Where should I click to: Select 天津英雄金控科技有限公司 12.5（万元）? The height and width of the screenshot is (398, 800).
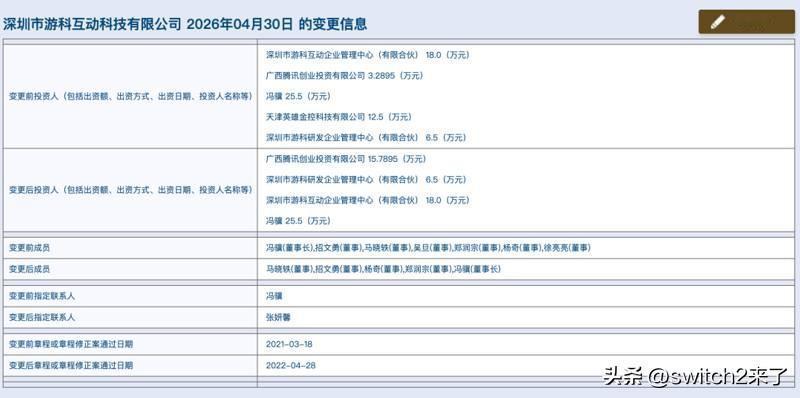[x=339, y=117]
